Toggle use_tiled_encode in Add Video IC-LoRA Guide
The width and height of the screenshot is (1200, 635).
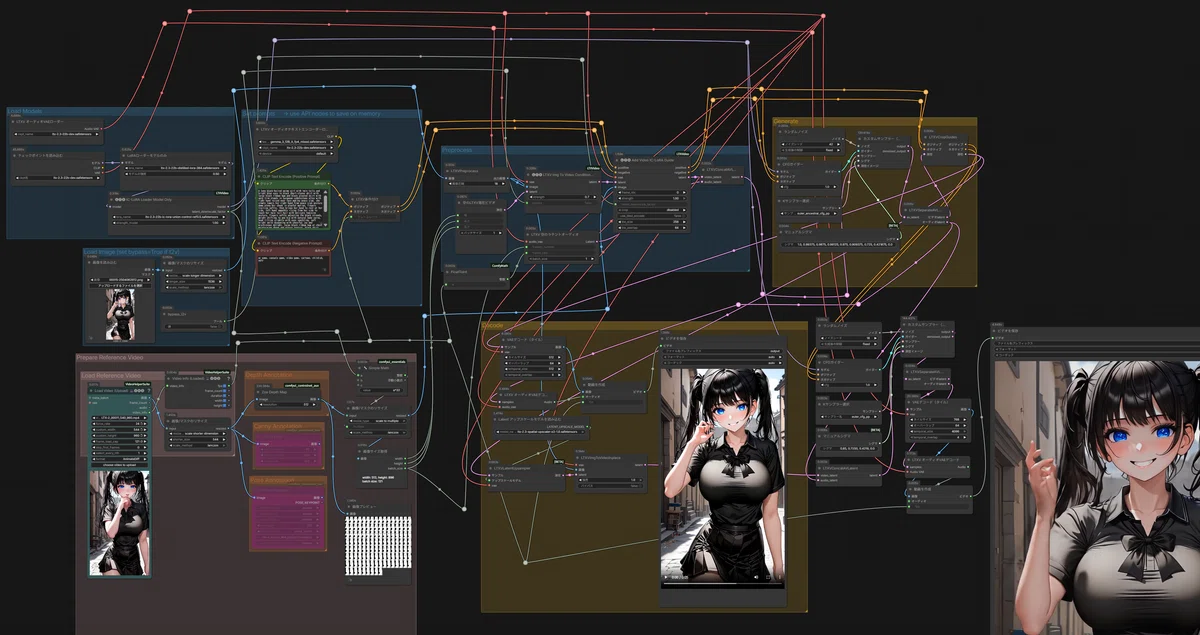(652, 216)
